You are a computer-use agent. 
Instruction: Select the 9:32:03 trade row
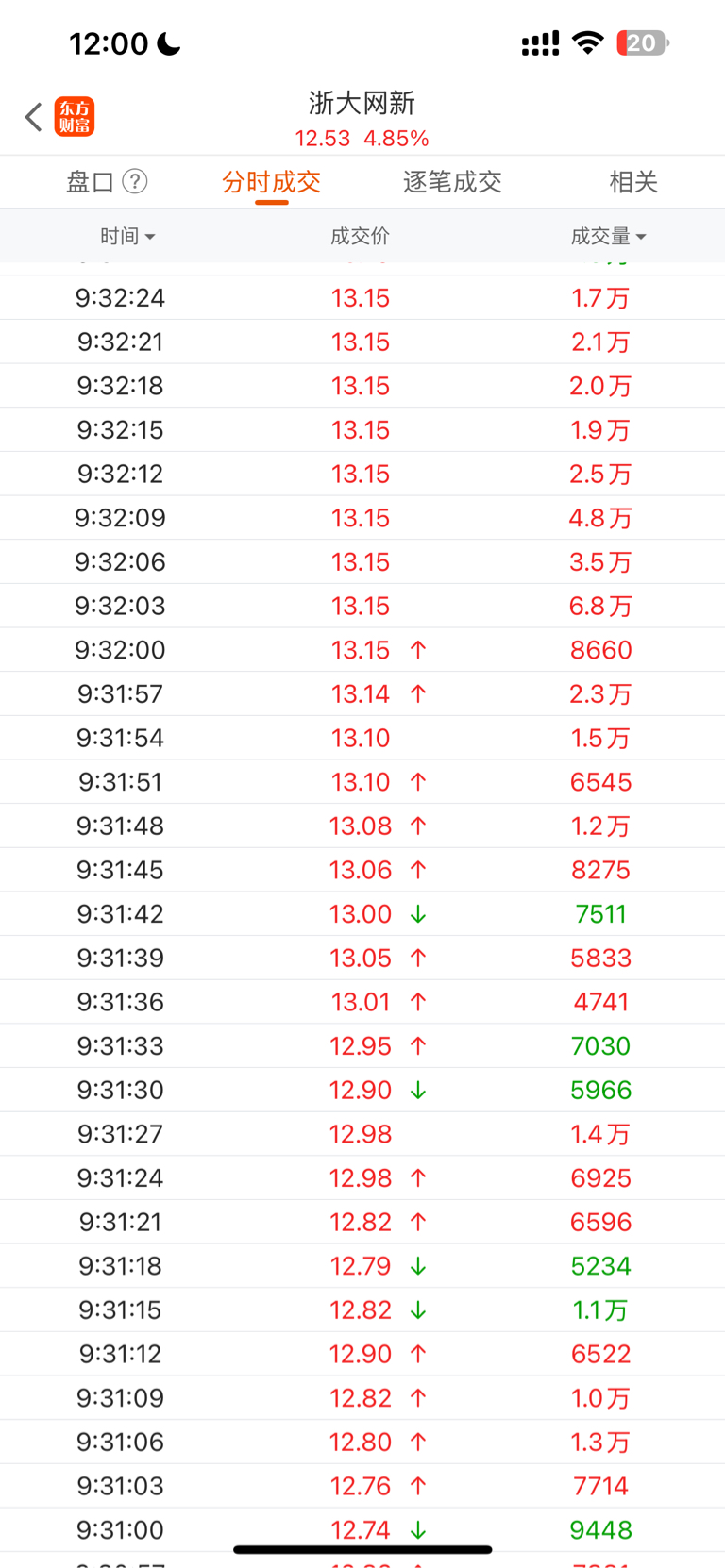pos(362,606)
